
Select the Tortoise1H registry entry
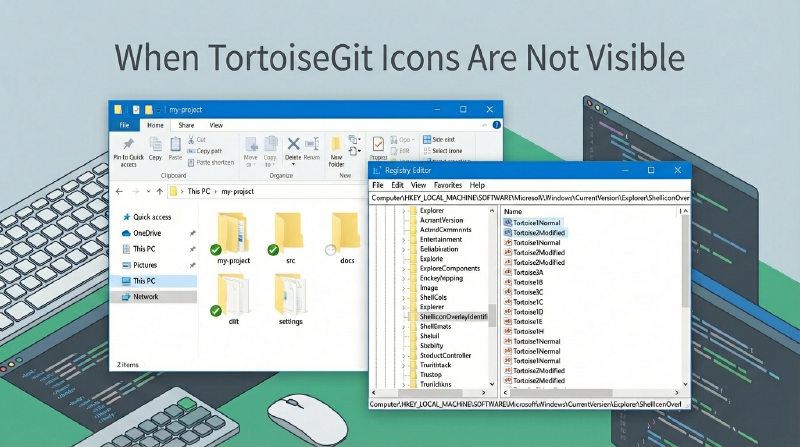[523, 332]
